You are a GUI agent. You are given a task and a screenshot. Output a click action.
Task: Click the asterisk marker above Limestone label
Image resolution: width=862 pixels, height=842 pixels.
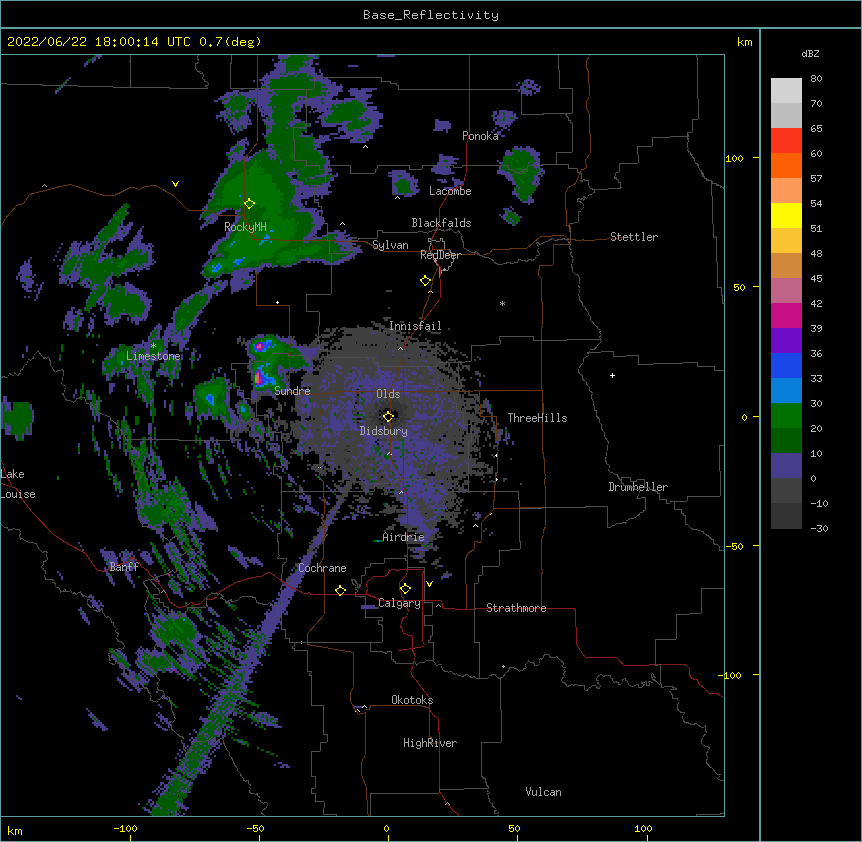(x=153, y=346)
